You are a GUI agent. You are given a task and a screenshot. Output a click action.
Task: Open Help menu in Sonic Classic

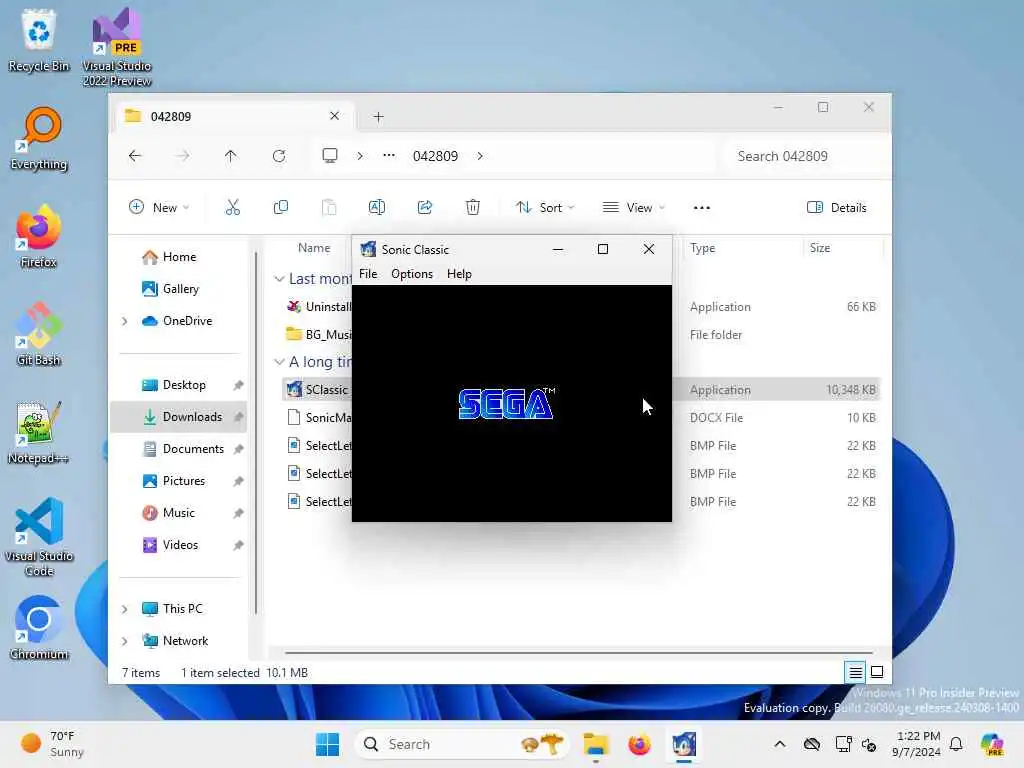tap(459, 274)
